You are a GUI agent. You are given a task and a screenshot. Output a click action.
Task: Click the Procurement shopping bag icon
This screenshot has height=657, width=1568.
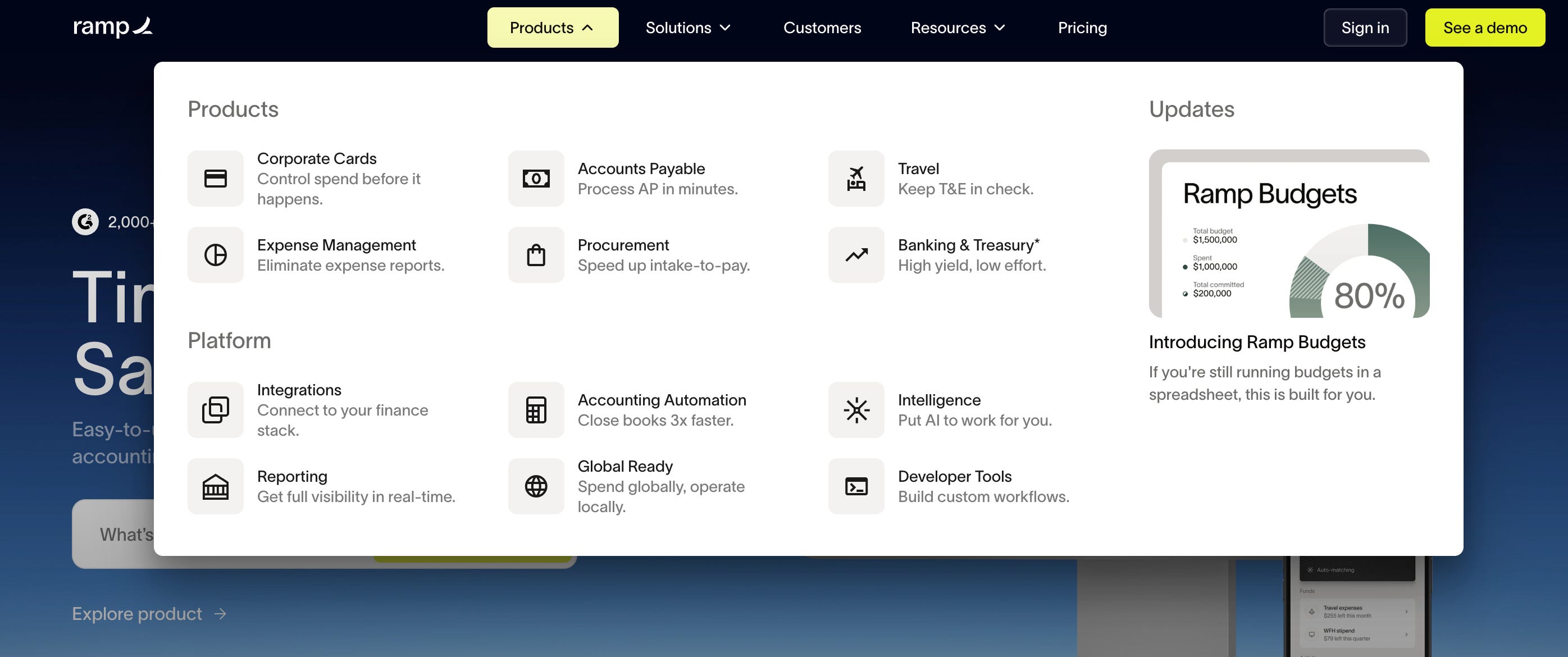pos(536,254)
